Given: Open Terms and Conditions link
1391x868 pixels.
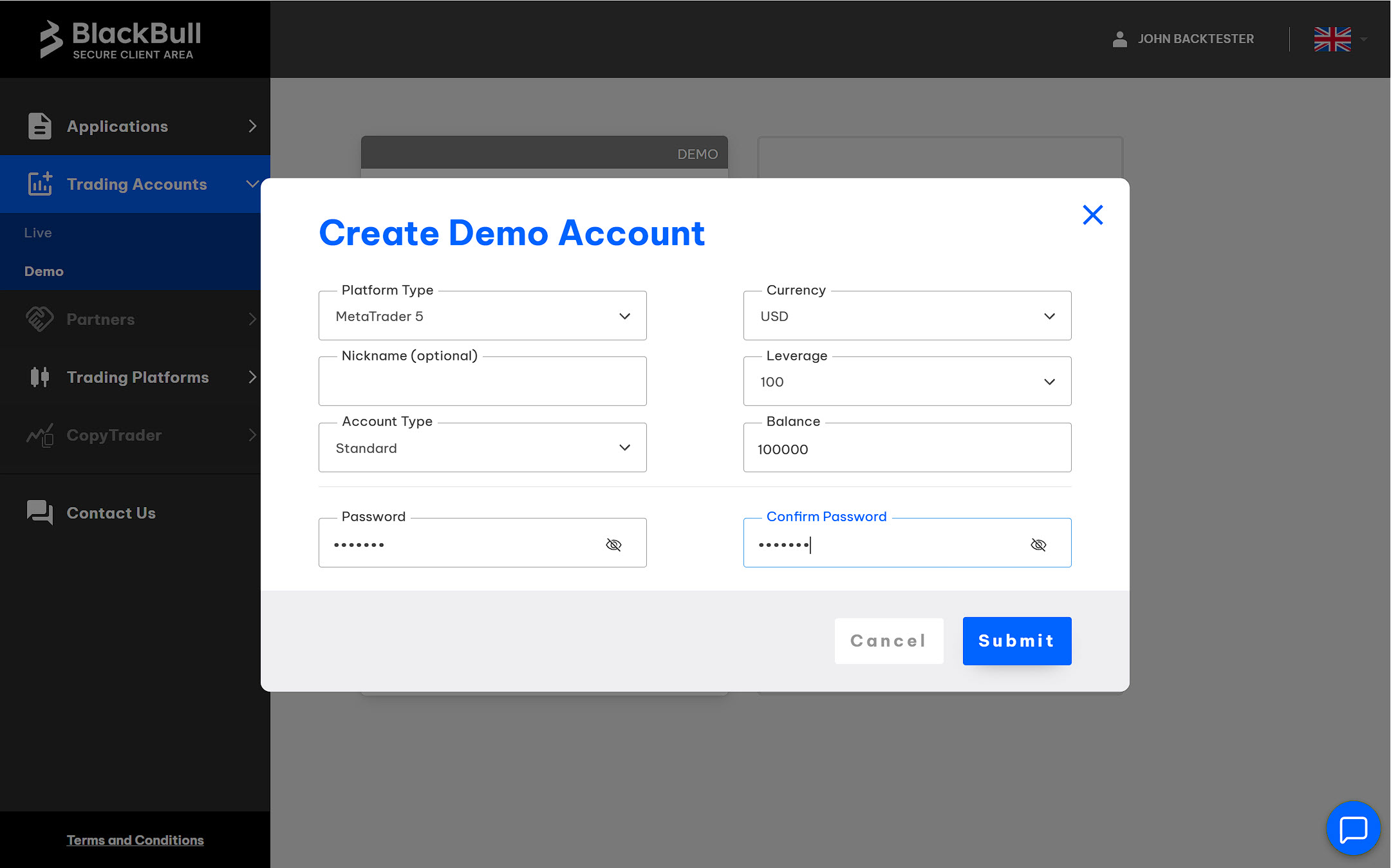Looking at the screenshot, I should (135, 840).
